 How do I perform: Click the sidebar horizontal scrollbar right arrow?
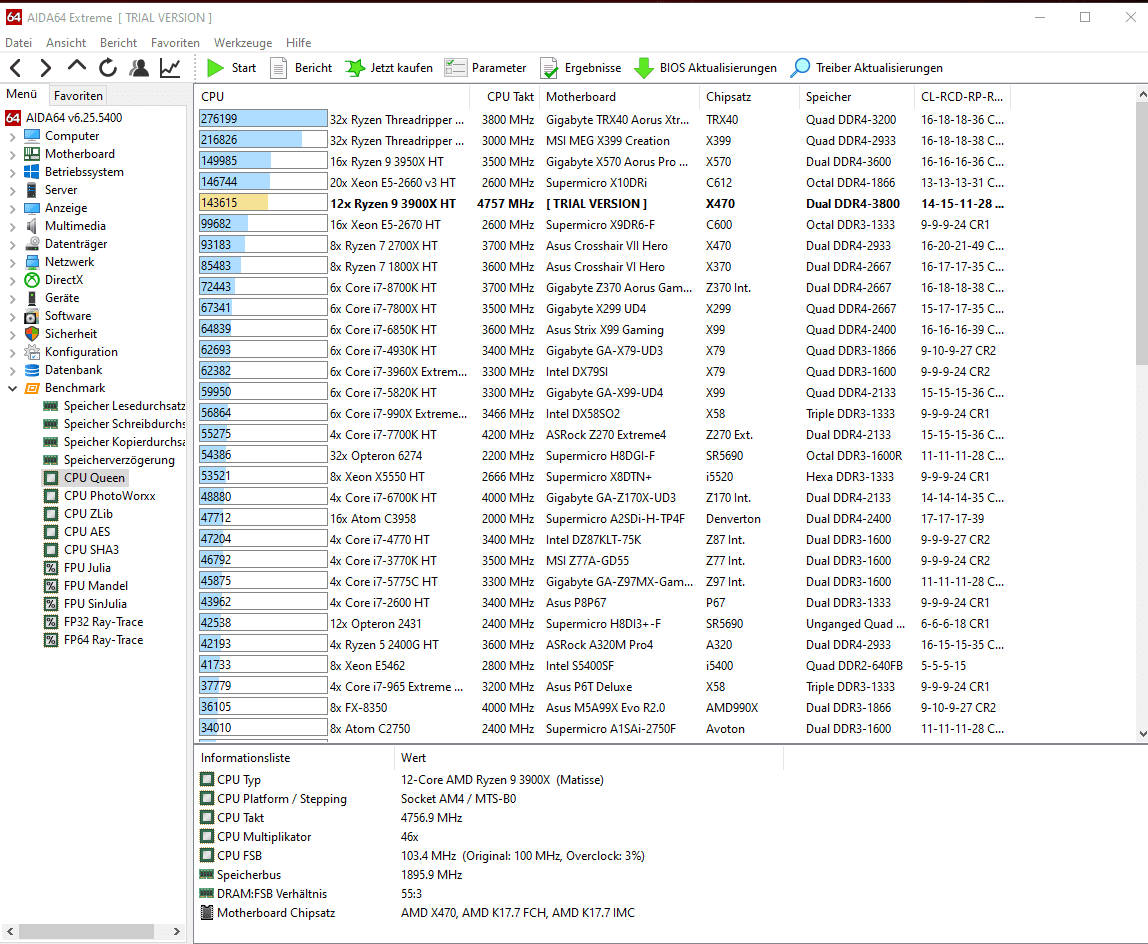tap(176, 932)
